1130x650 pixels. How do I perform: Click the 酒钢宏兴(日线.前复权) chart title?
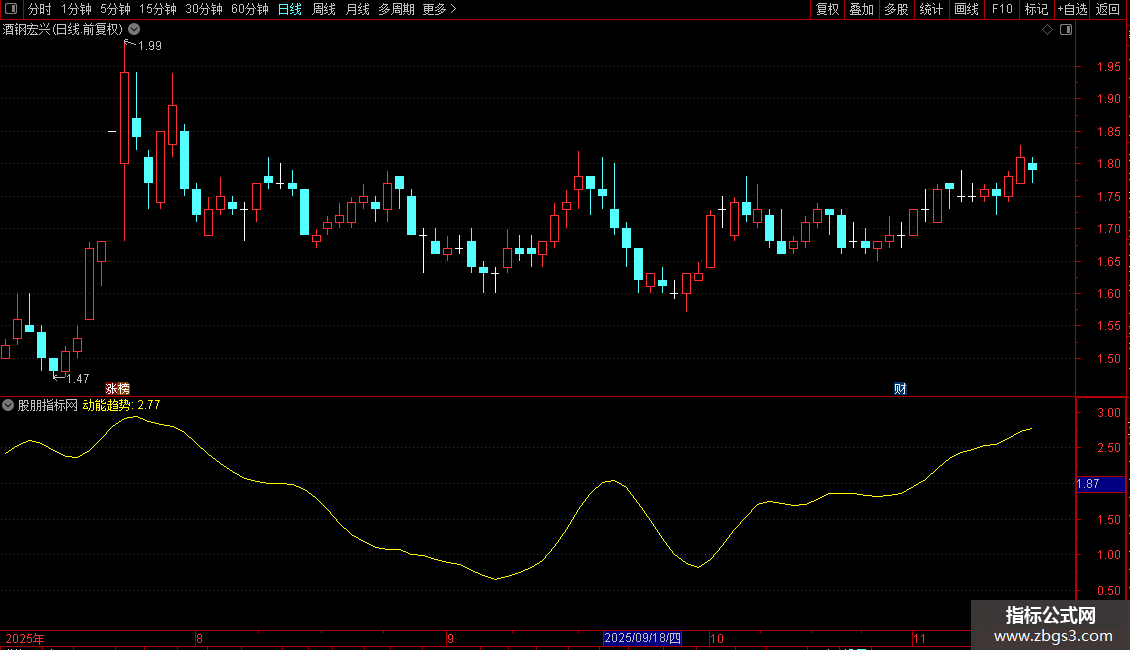tap(63, 30)
